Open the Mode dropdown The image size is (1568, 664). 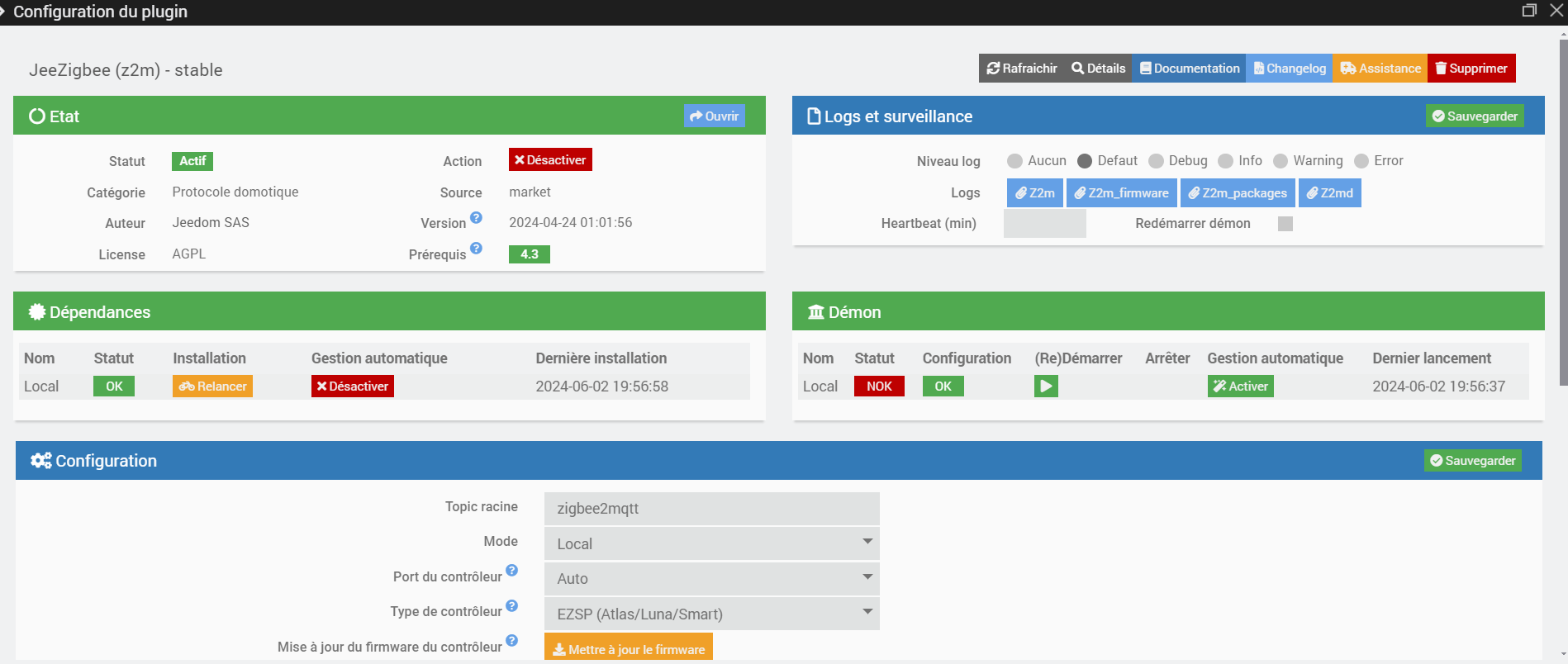coord(712,544)
